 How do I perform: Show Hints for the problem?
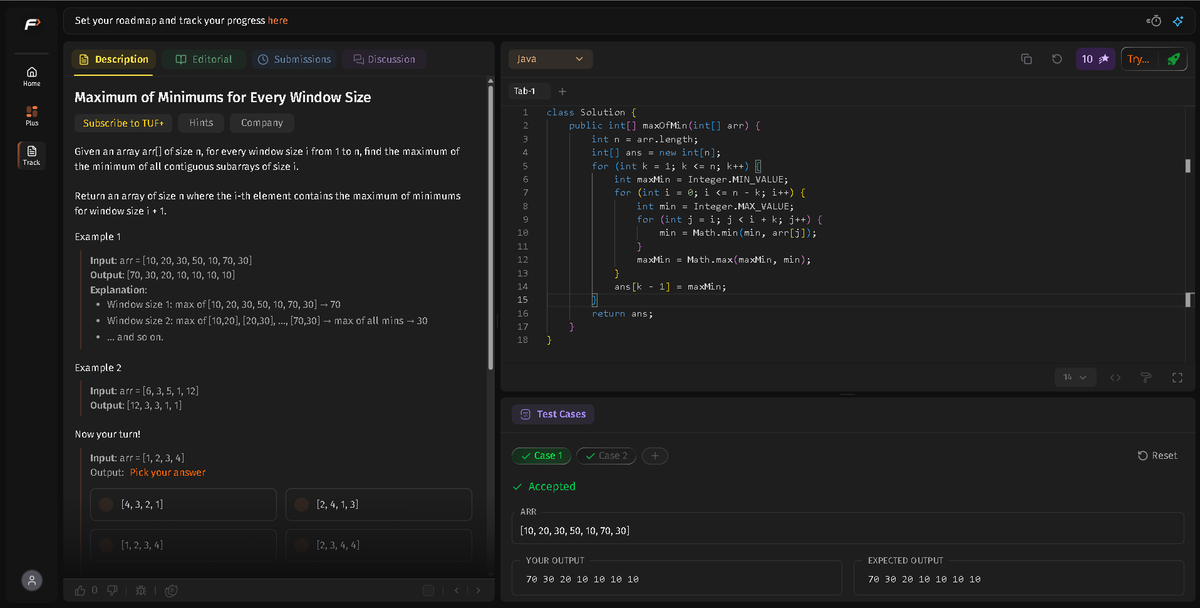point(201,123)
